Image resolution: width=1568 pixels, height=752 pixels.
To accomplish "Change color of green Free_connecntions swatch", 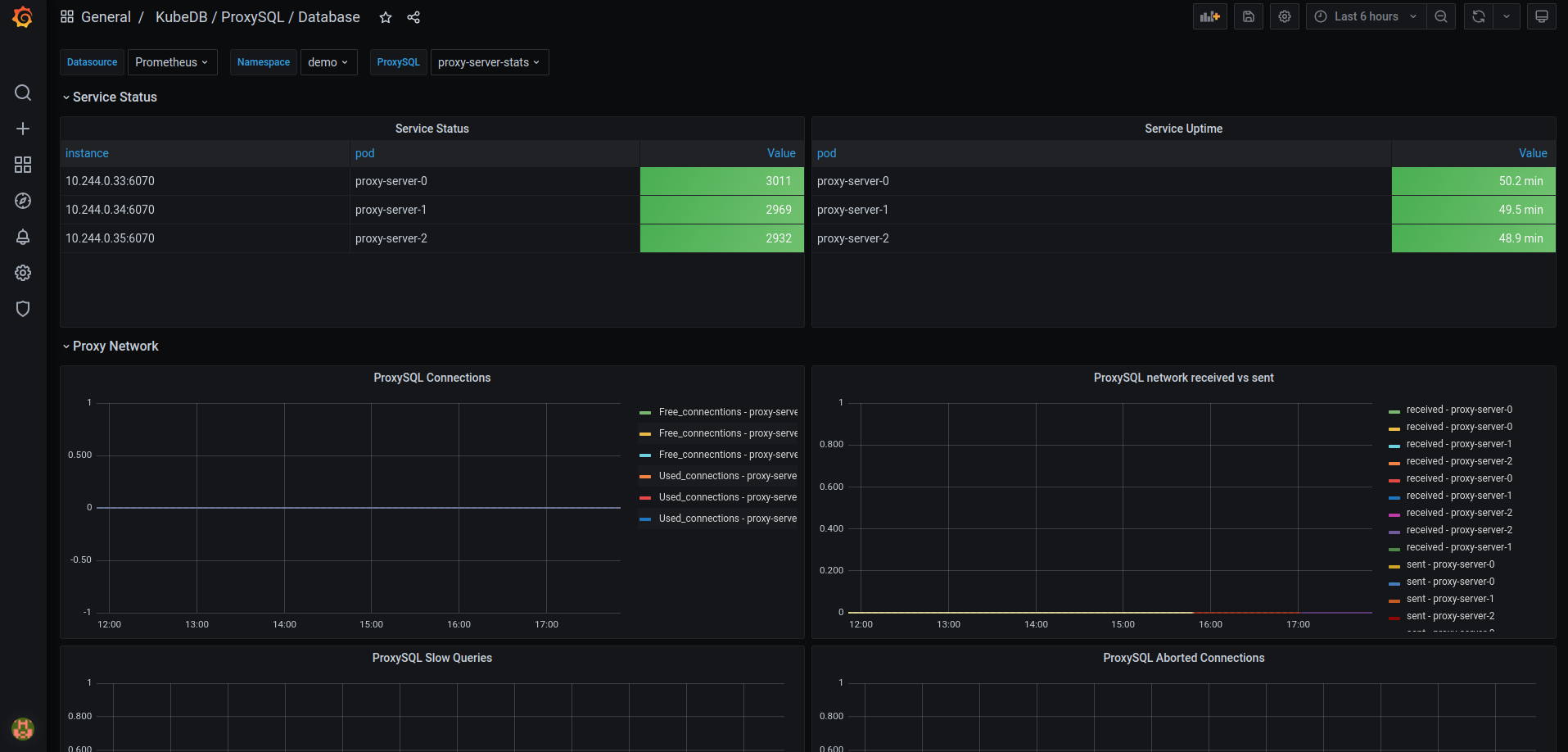I will (x=645, y=413).
